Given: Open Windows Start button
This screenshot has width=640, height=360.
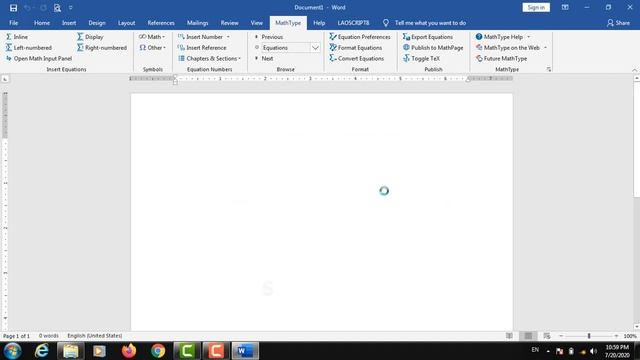Looking at the screenshot, I should 13,351.
